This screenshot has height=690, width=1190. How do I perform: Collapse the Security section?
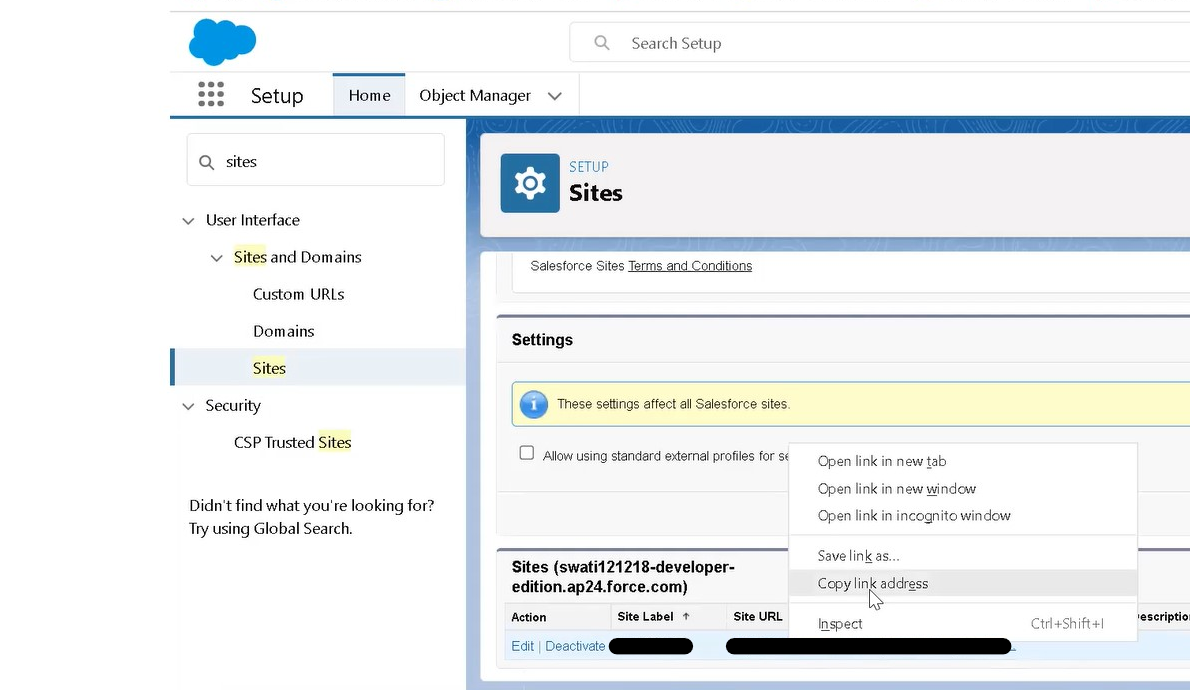[188, 406]
